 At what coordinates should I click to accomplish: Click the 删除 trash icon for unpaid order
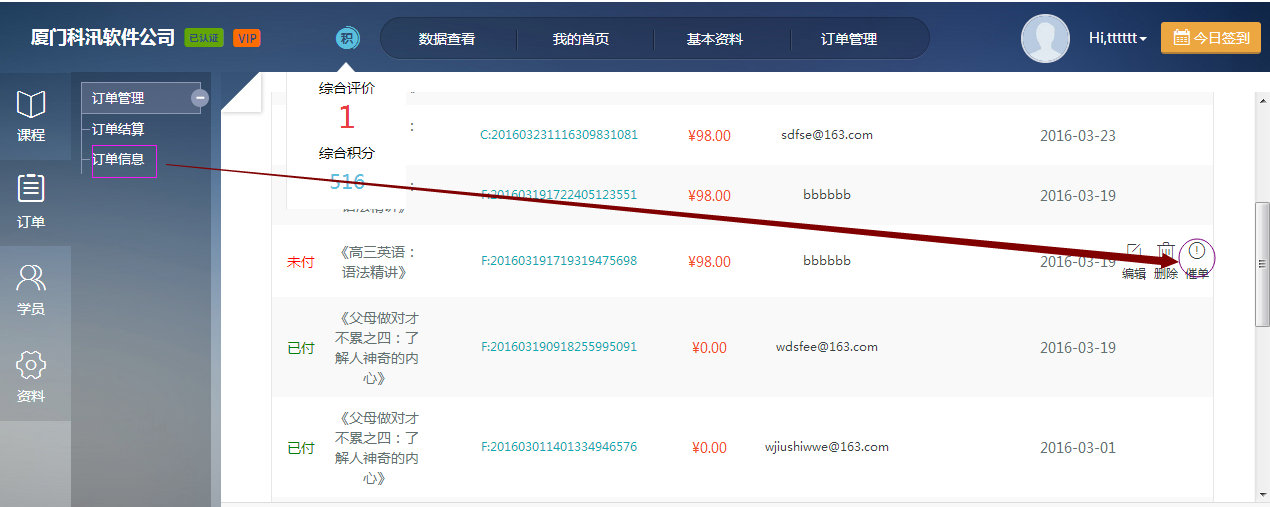[1166, 251]
